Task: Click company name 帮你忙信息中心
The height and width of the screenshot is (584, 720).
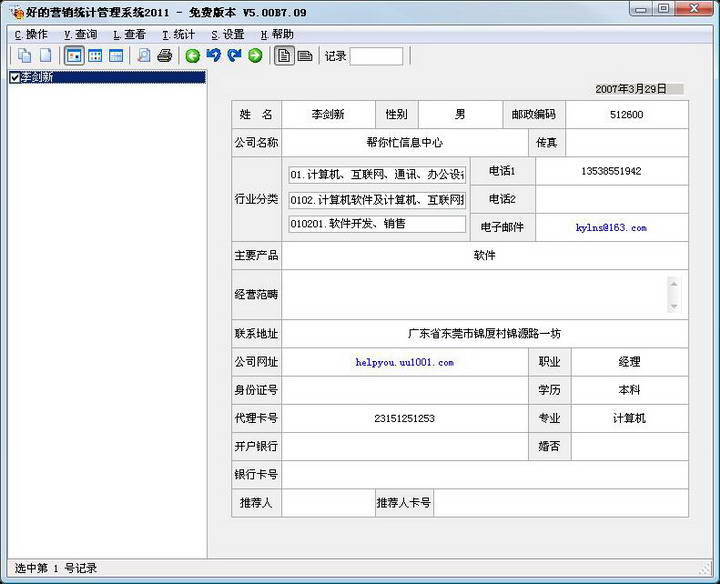Action: click(405, 142)
